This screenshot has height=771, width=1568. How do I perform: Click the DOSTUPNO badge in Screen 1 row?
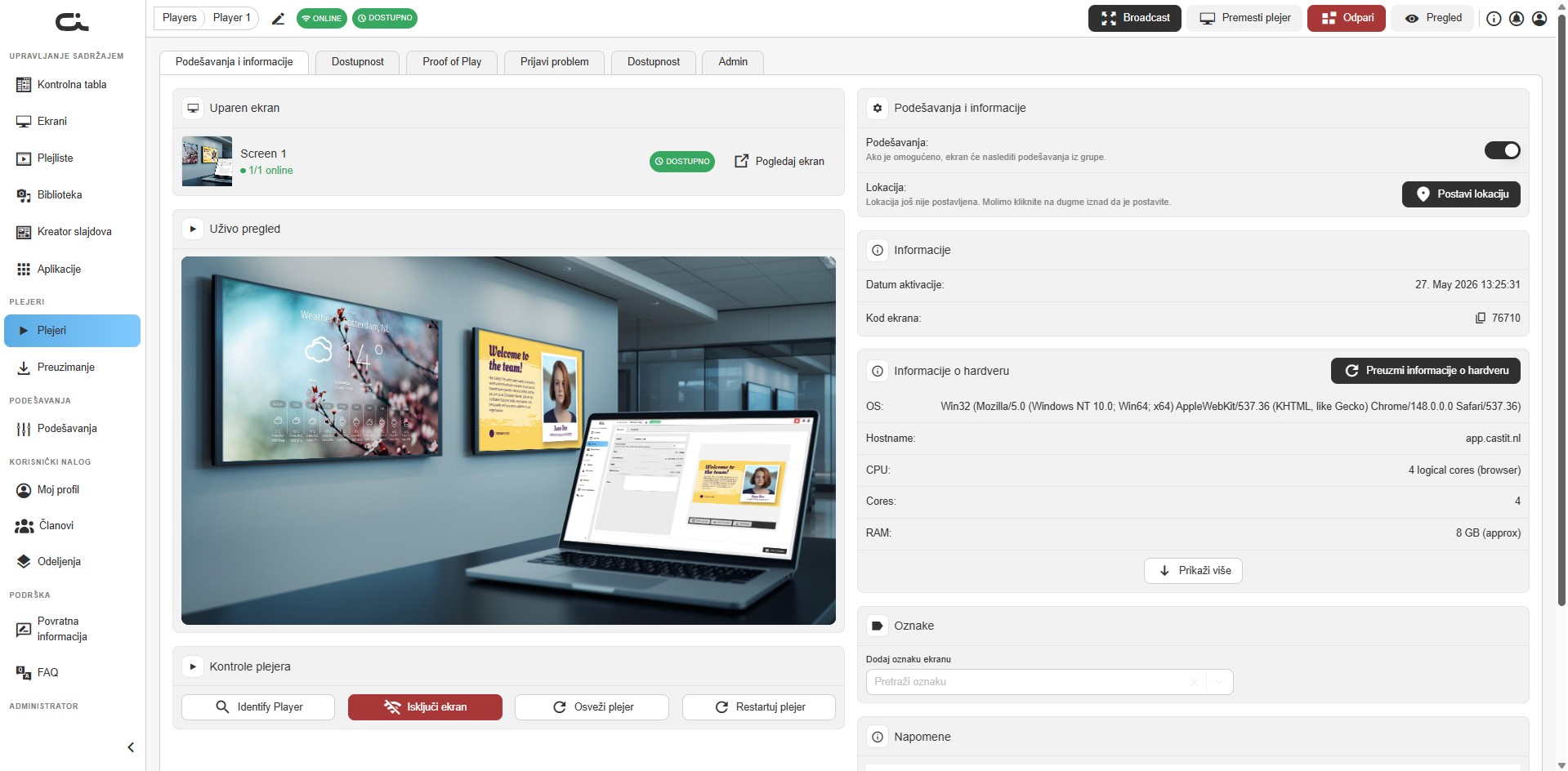pos(682,162)
